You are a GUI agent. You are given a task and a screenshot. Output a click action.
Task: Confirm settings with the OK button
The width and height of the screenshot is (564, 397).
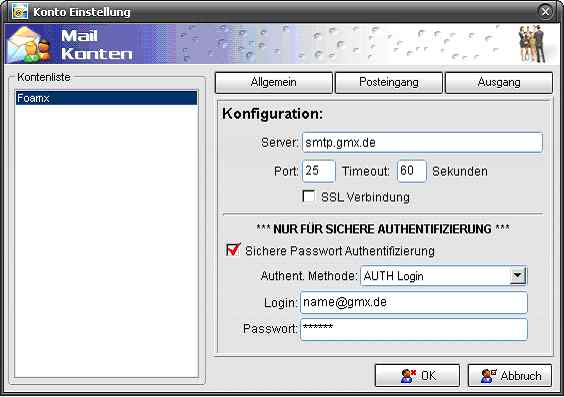point(417,376)
